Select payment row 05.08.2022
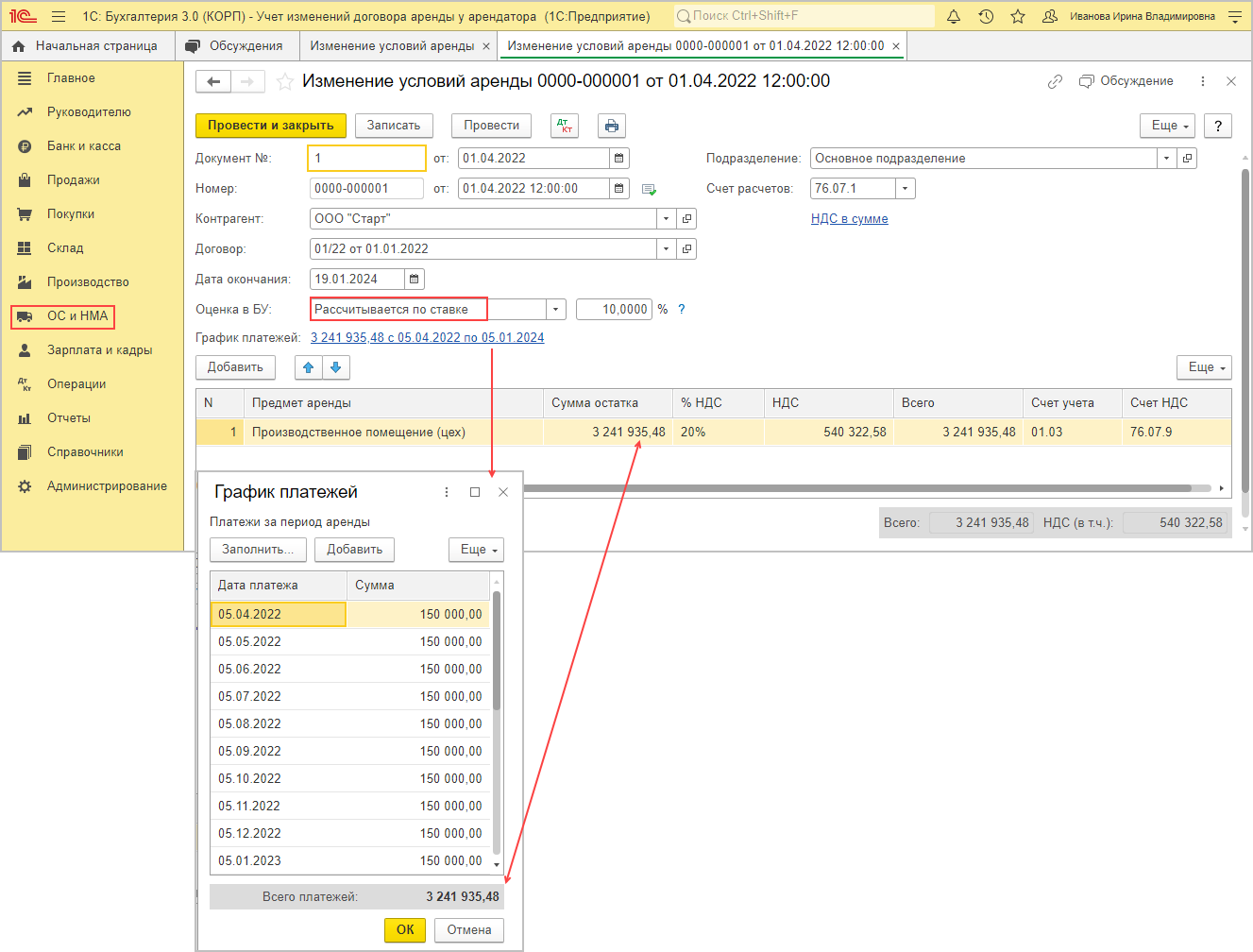 [349, 724]
